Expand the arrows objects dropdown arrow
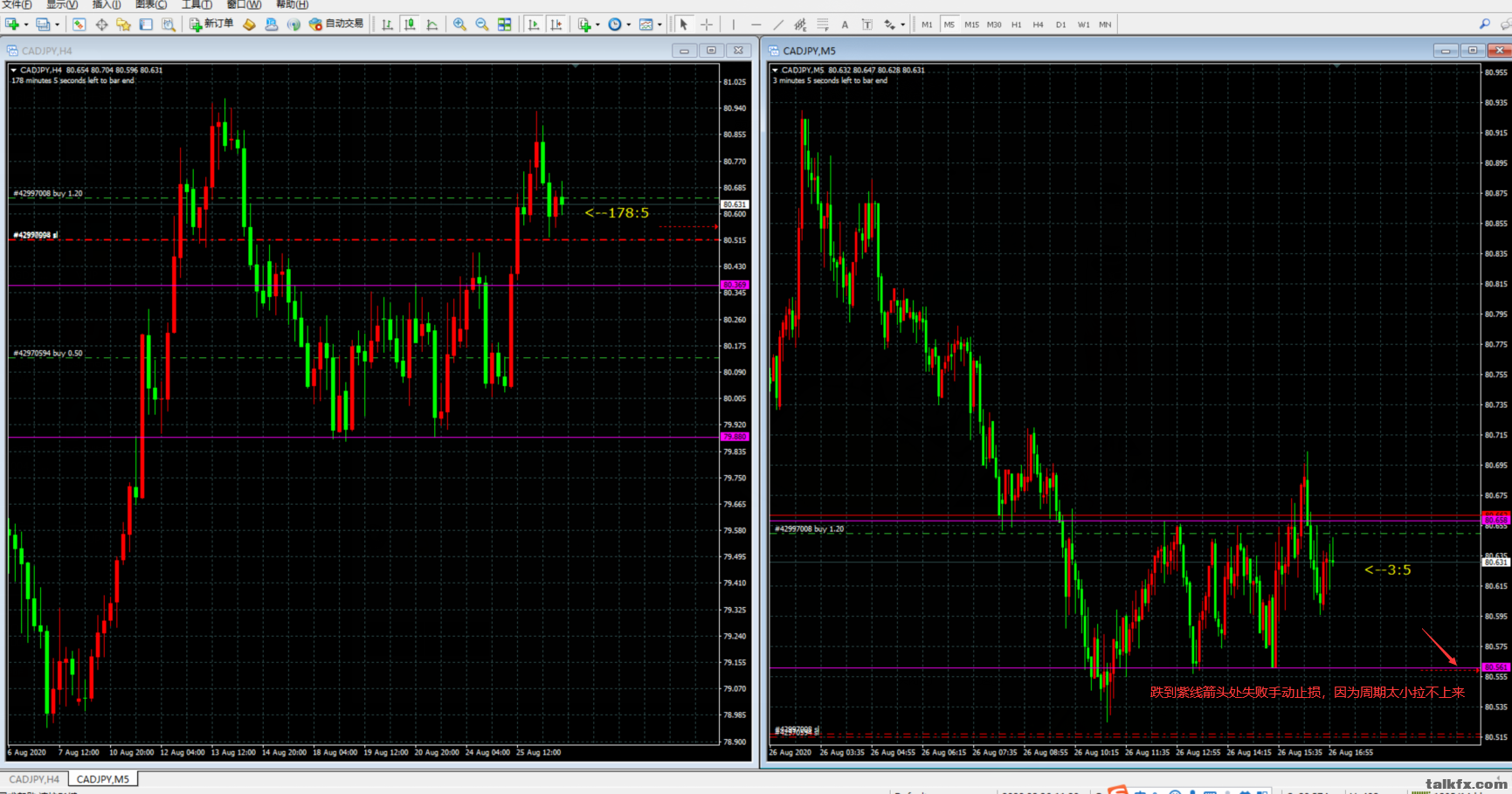The width and height of the screenshot is (1512, 794). coord(902,24)
